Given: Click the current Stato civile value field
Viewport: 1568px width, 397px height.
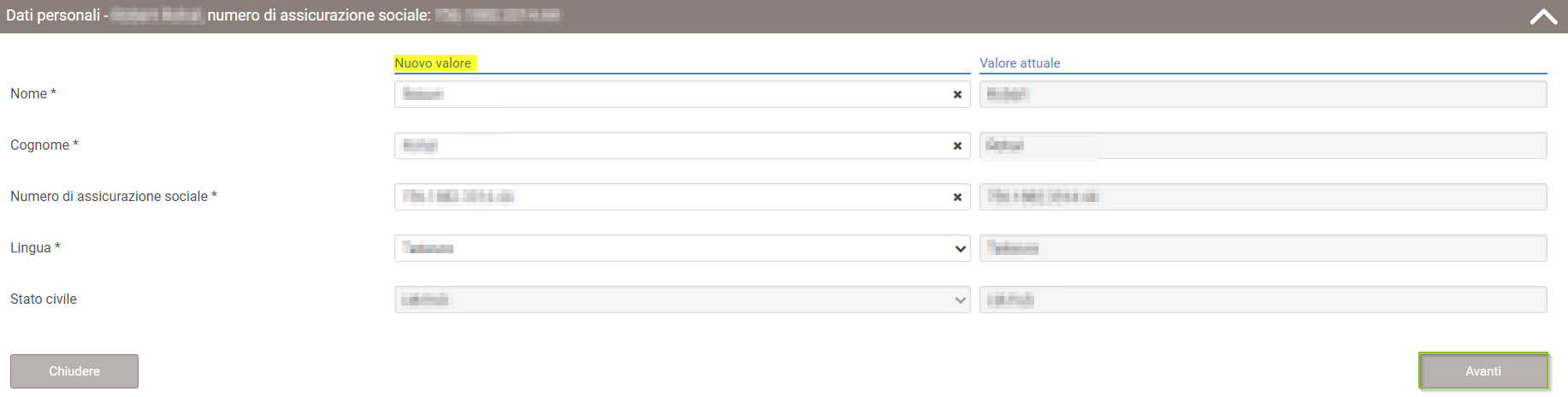Looking at the screenshot, I should pos(1263,299).
